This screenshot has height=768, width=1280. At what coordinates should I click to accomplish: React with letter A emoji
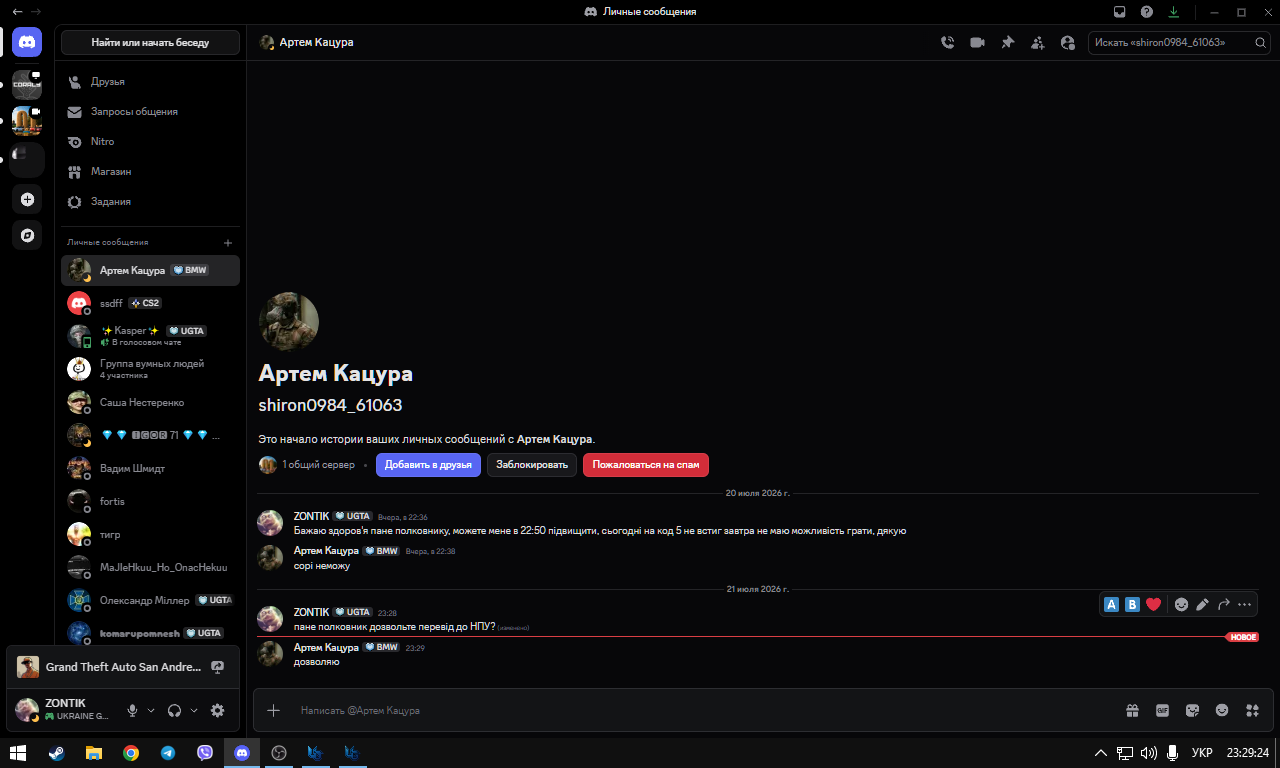(x=1111, y=604)
